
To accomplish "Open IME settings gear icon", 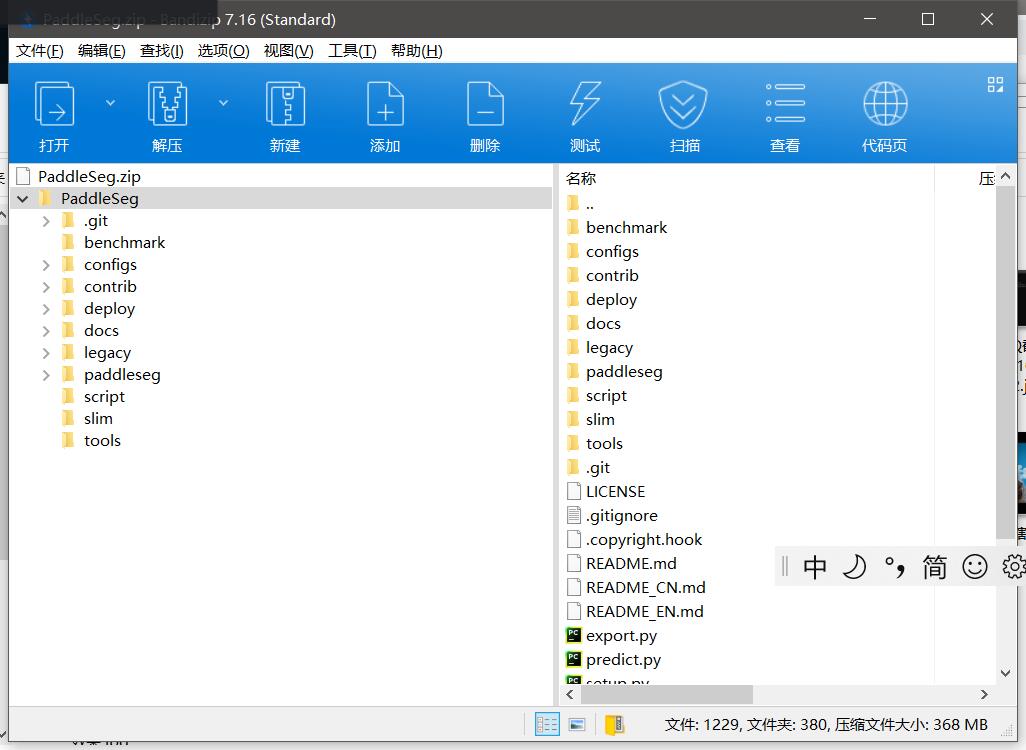I will coord(1014,567).
